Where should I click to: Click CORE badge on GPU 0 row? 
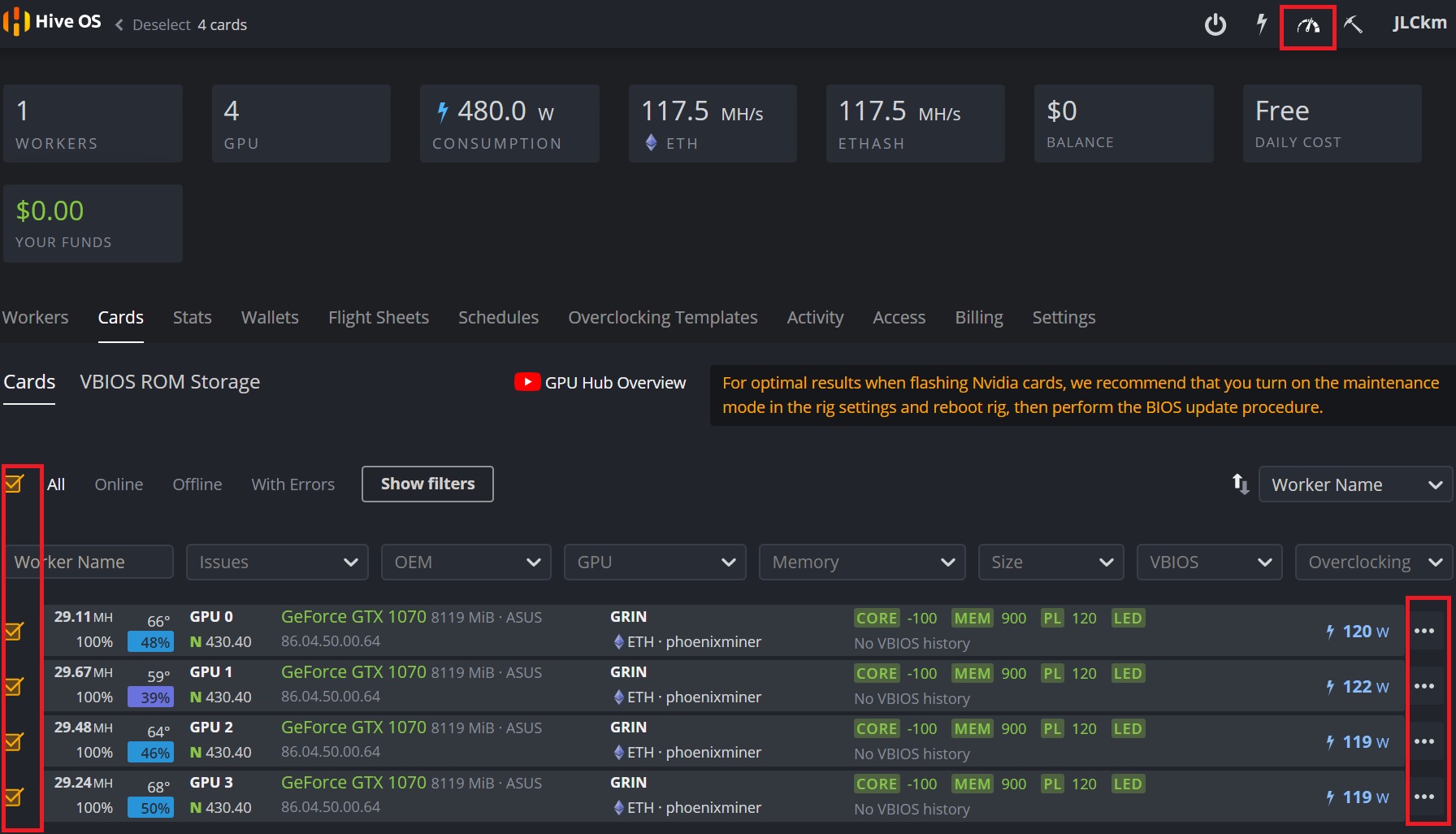tap(877, 618)
